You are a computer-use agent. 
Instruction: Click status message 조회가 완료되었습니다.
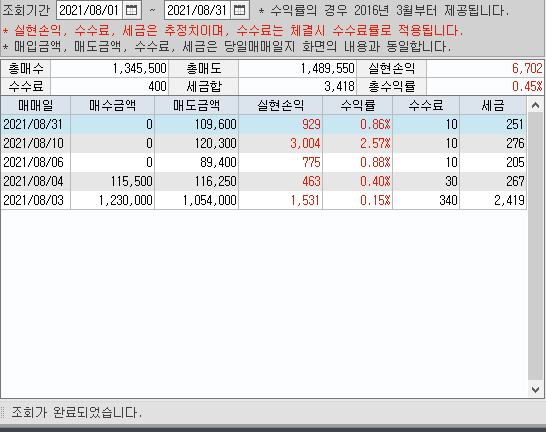coord(77,413)
